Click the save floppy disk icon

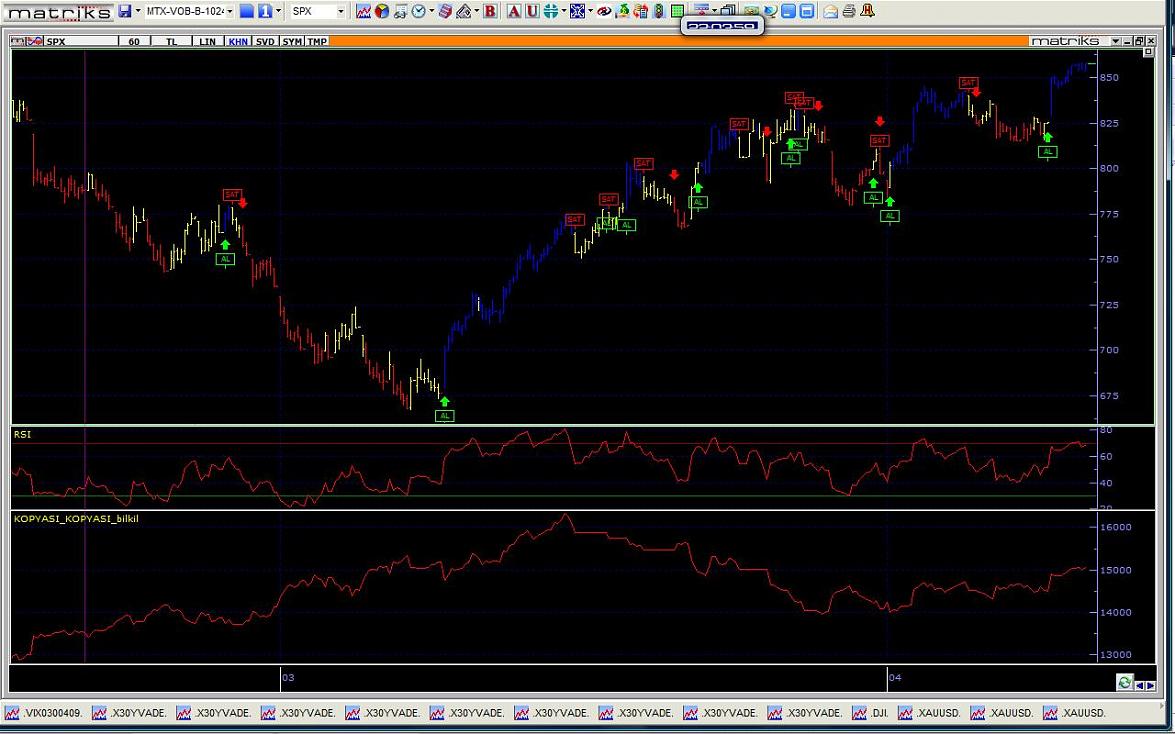[124, 11]
